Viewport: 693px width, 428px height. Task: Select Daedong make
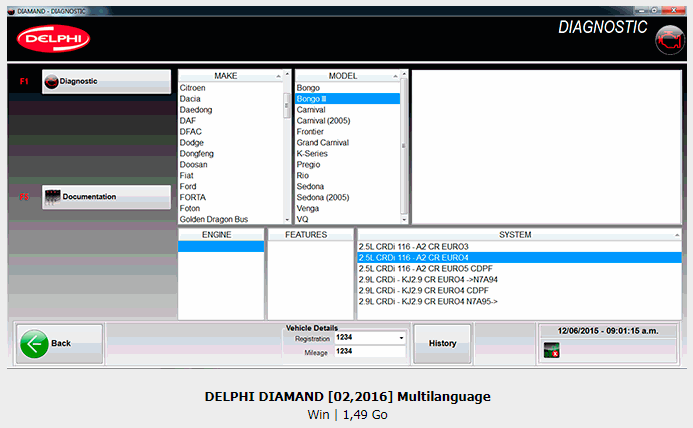[x=230, y=110]
